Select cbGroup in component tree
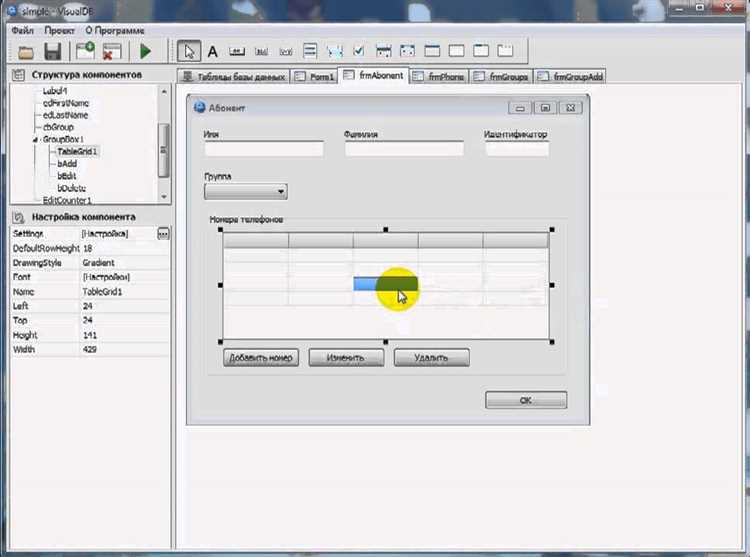This screenshot has width=750, height=557. (x=58, y=127)
